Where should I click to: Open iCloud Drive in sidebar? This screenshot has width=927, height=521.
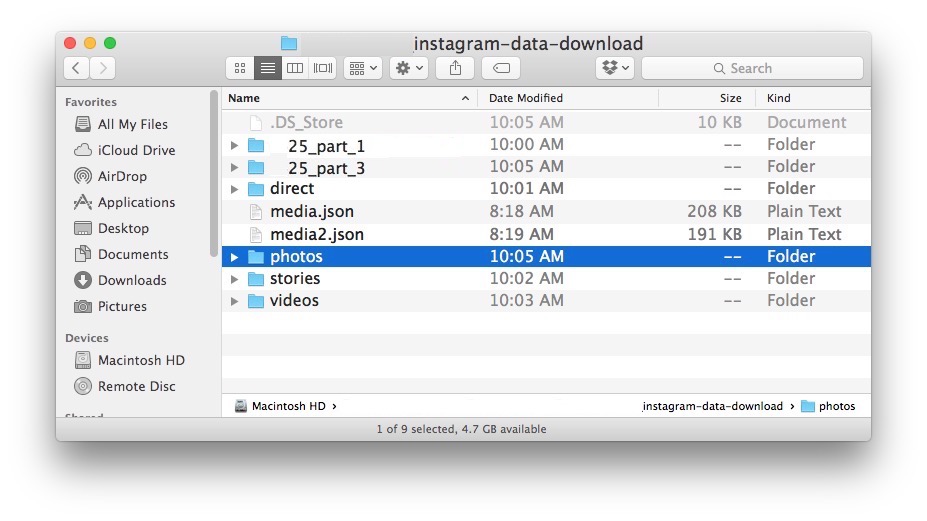[x=125, y=150]
